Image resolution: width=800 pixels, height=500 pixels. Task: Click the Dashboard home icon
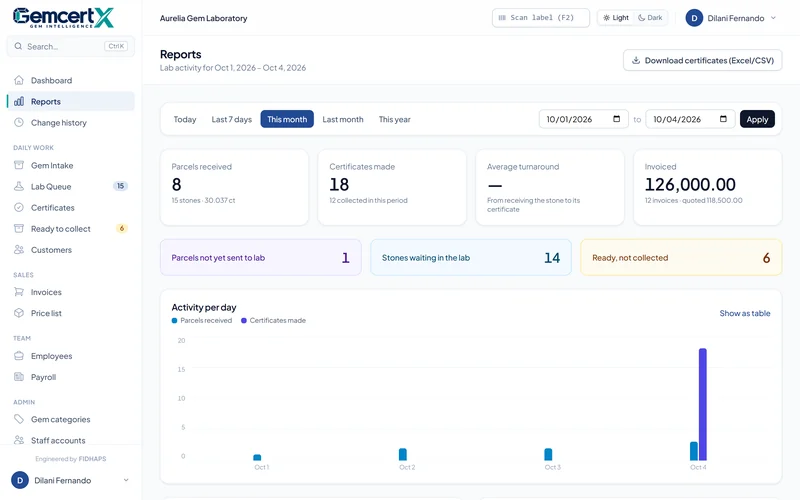tap(19, 80)
